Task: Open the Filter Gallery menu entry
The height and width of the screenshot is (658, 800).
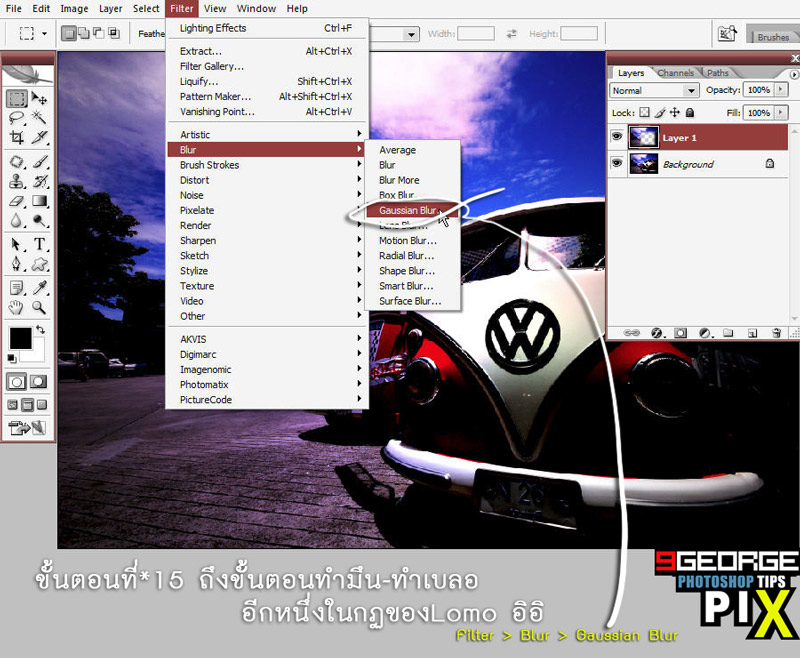Action: click(266, 66)
